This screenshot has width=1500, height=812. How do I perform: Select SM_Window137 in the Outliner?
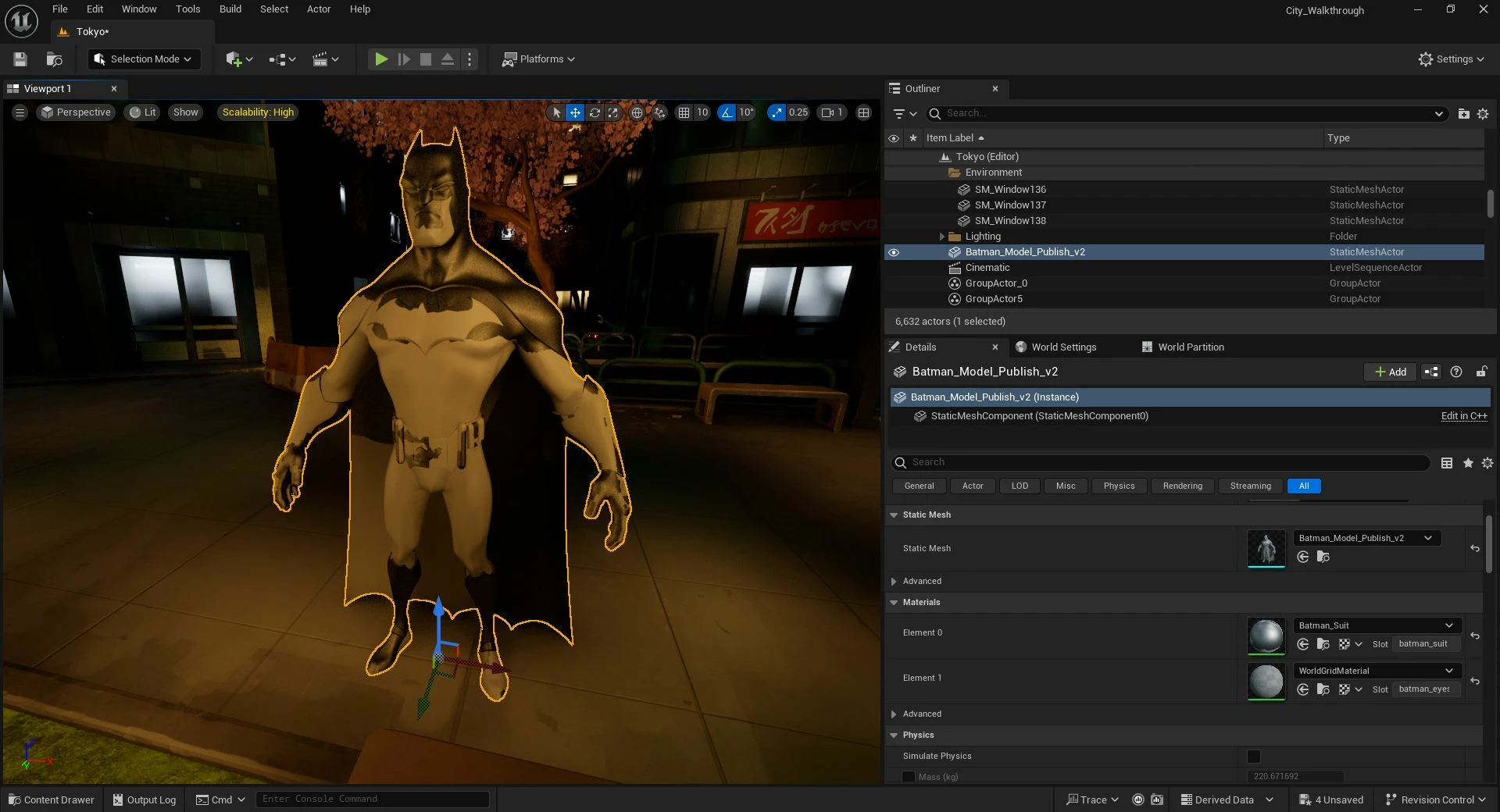(x=1184, y=205)
